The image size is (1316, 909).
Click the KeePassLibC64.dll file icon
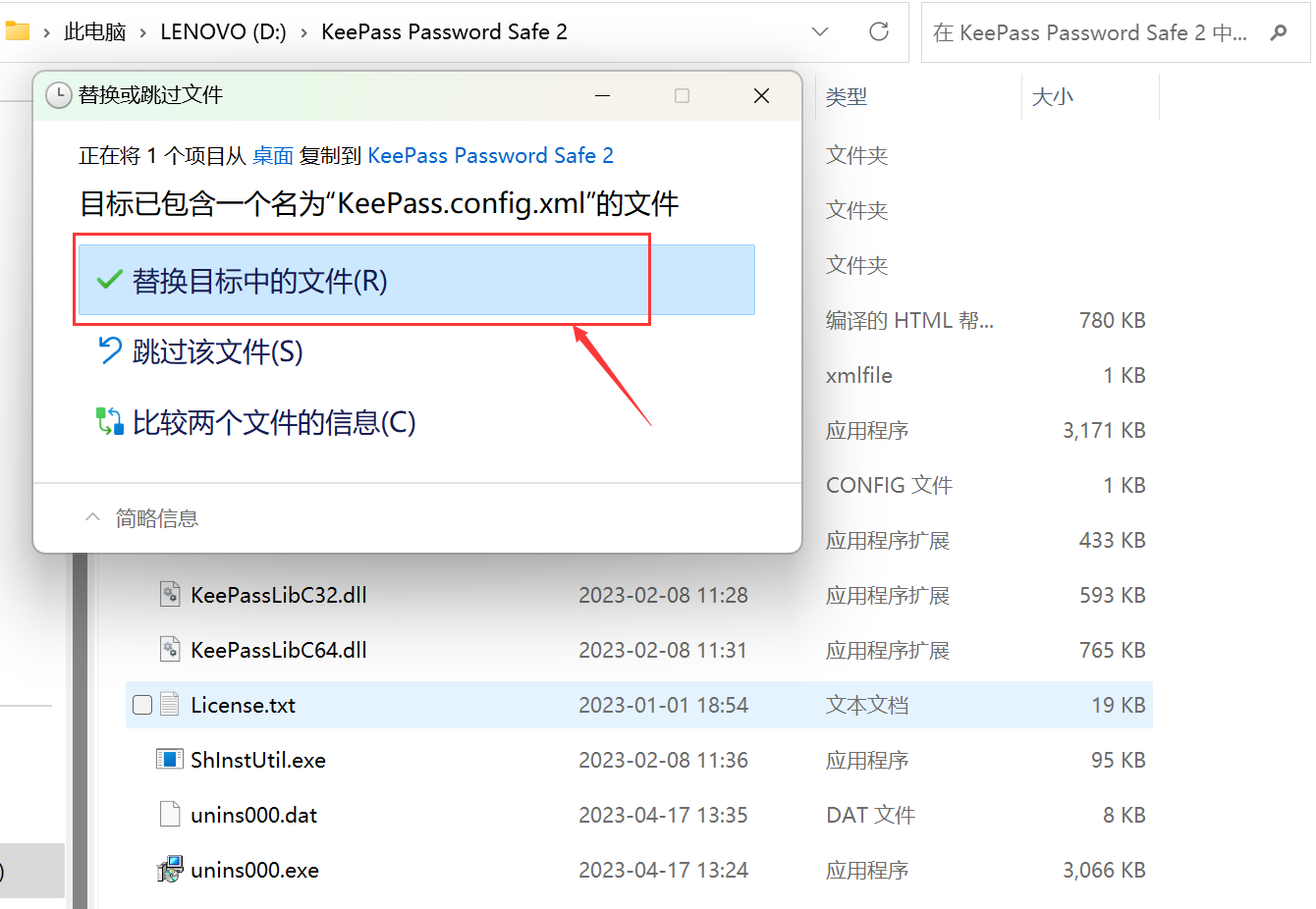[x=170, y=649]
